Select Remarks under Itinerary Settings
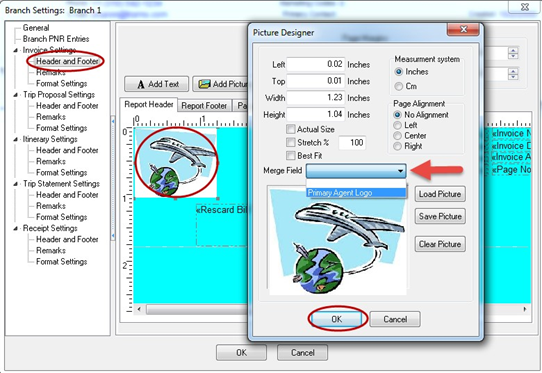Viewport: 542px width, 373px height. point(51,161)
